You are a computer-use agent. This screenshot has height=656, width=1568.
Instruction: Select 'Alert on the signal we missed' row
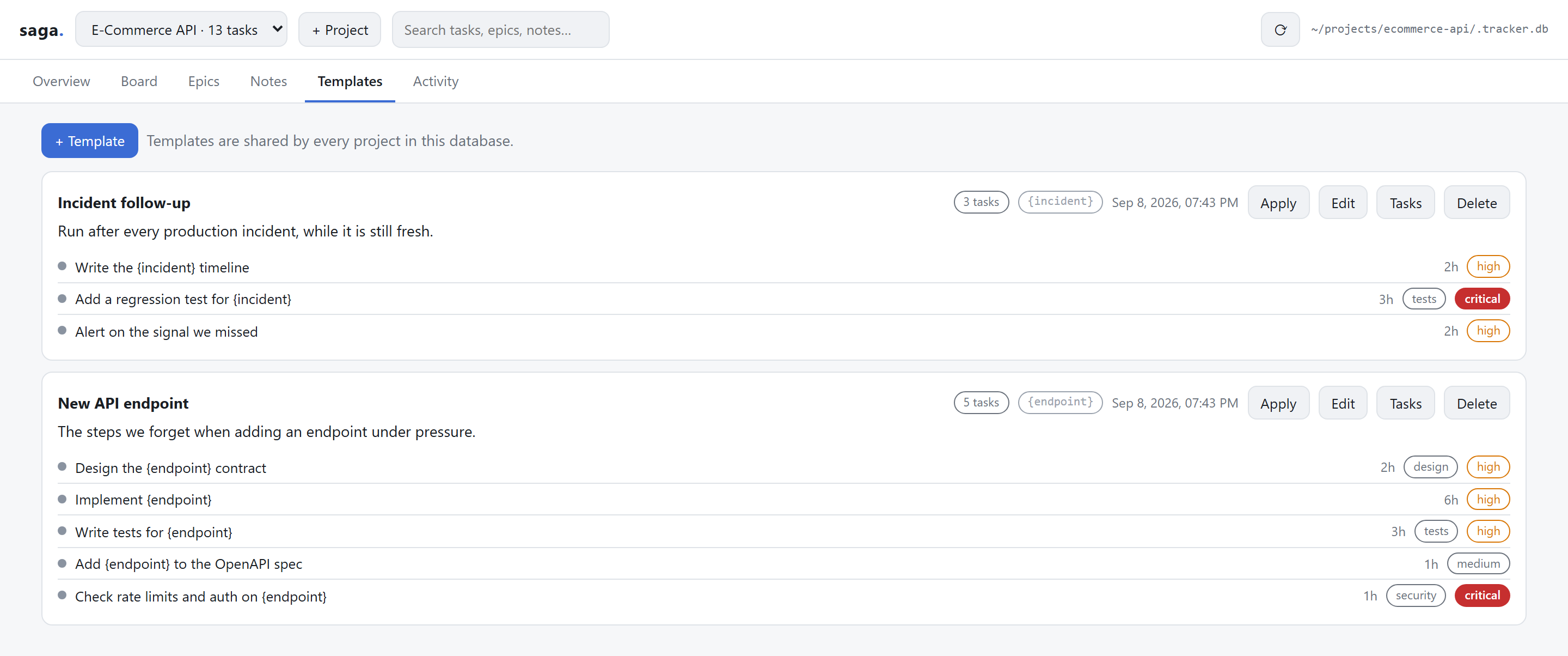(x=783, y=331)
